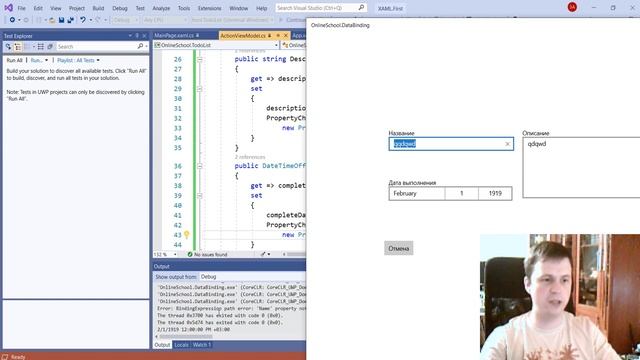
Task: Click the brush cleanup icon below editor
Action: (x=263, y=254)
